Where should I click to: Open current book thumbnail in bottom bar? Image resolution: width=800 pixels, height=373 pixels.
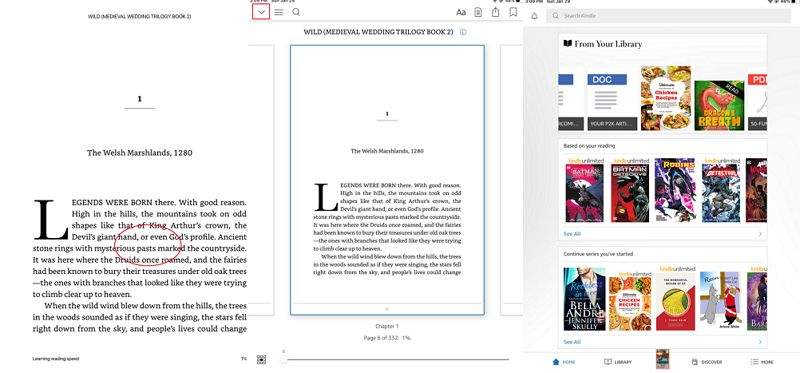pyautogui.click(x=662, y=359)
